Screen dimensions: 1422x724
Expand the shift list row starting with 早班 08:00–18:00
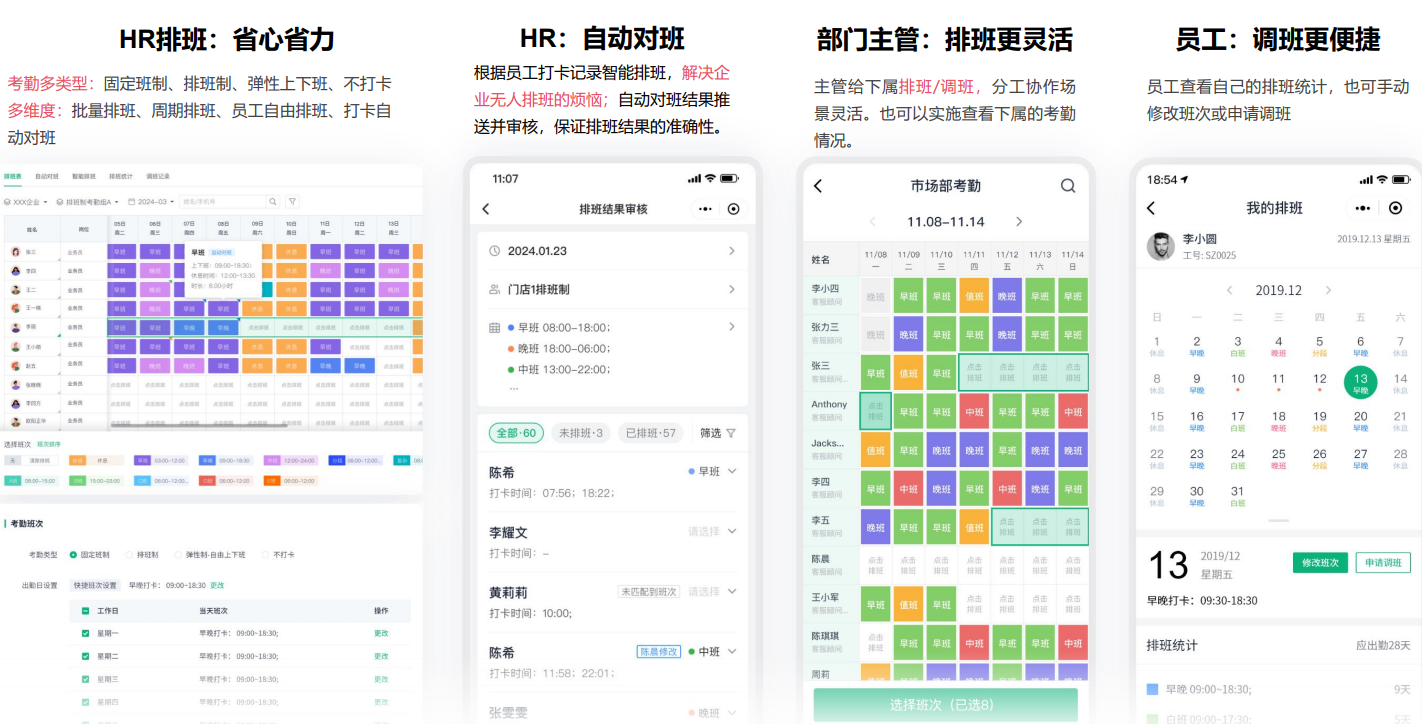[x=732, y=327]
